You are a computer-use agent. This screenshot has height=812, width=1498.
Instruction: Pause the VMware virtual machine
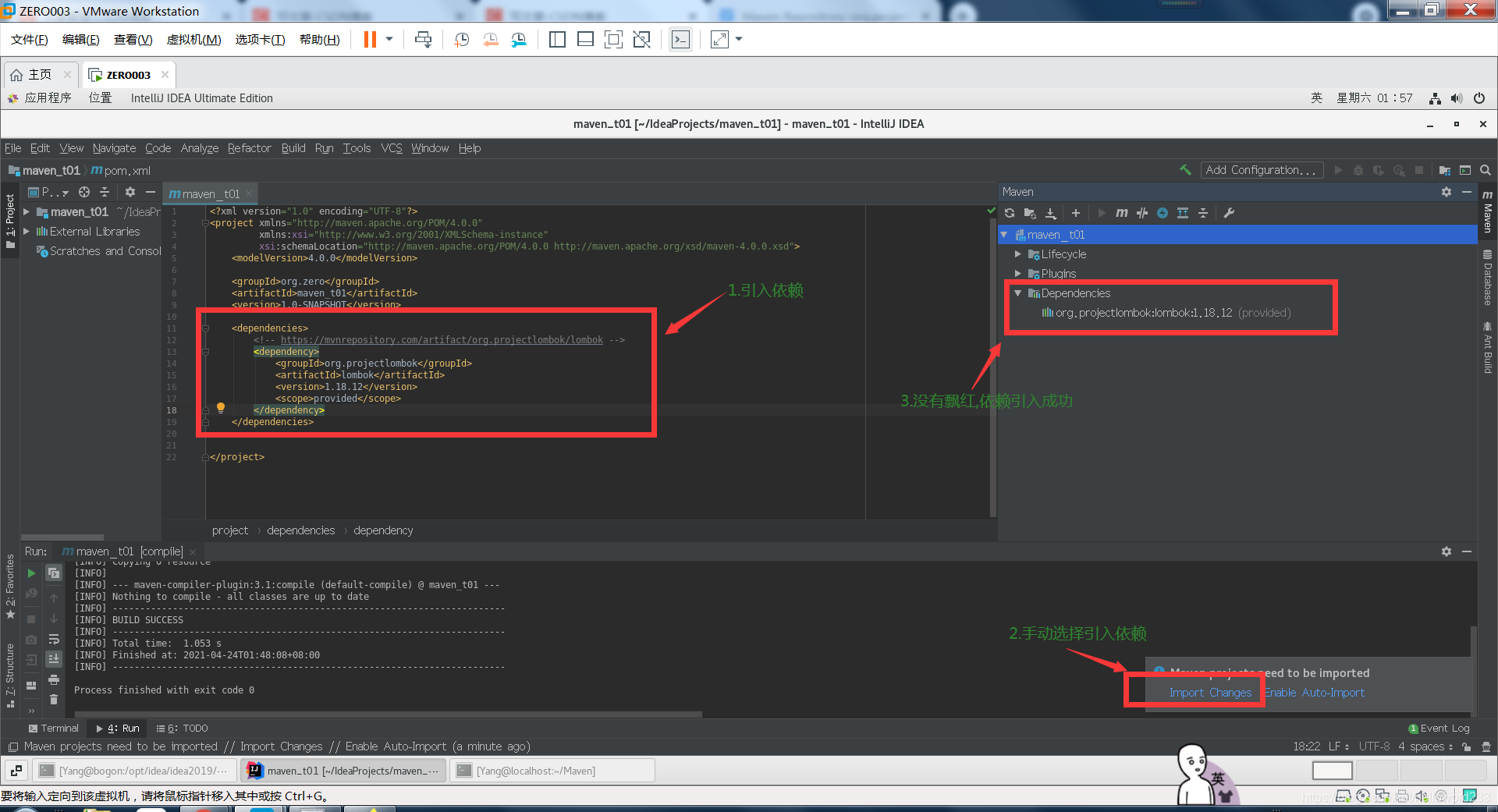(x=370, y=39)
